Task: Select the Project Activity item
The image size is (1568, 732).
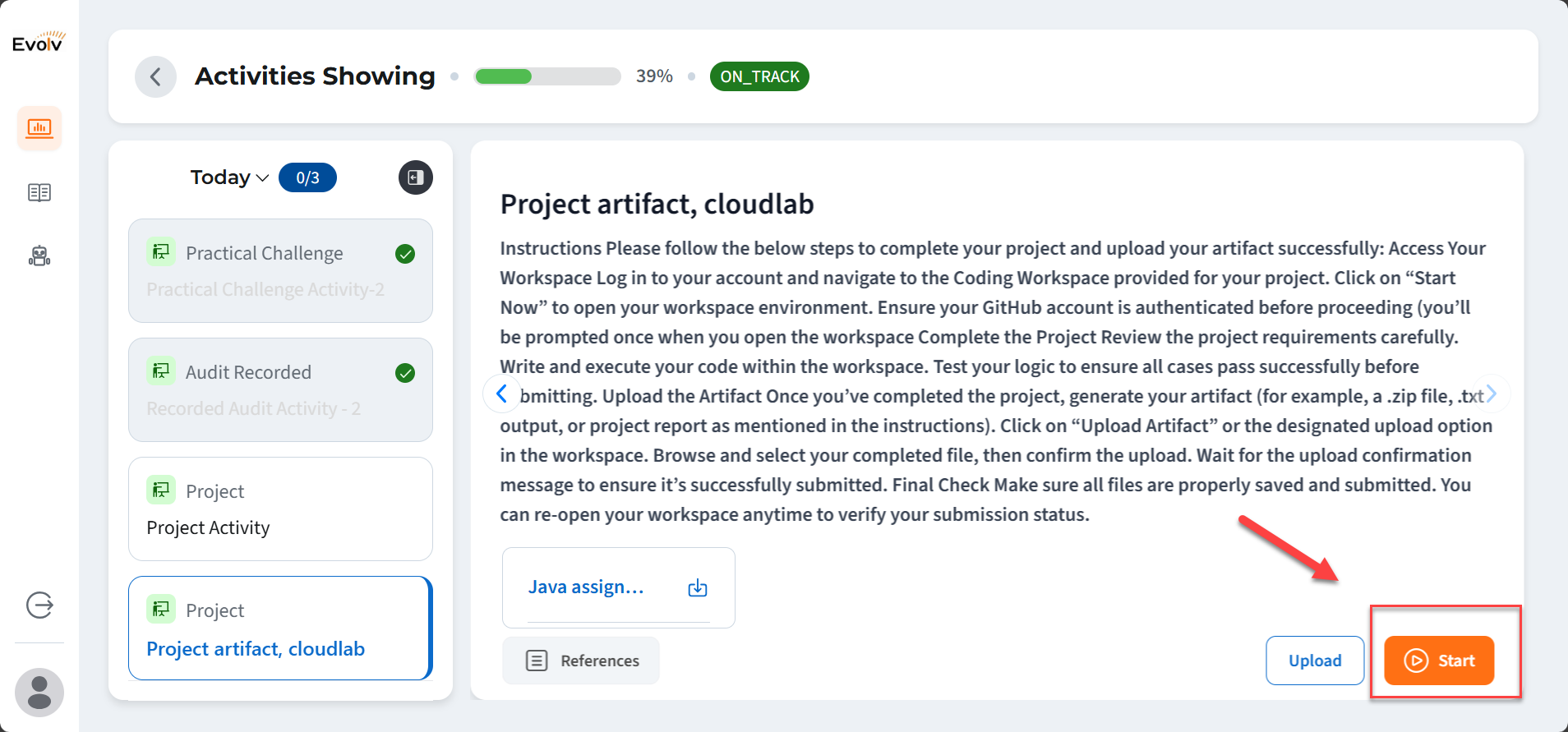Action: click(x=280, y=509)
